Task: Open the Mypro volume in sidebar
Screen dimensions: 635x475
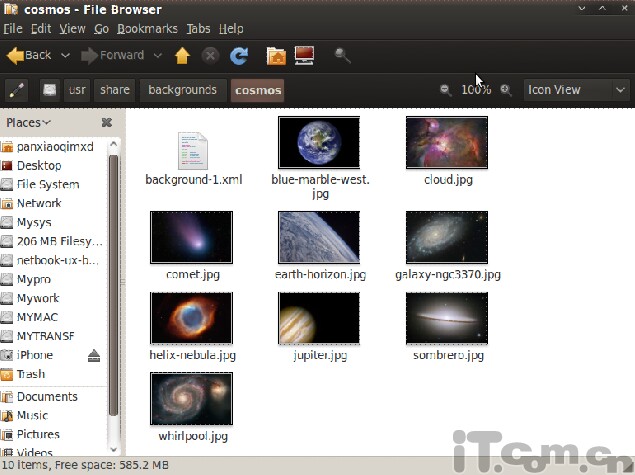Action: click(x=53, y=279)
